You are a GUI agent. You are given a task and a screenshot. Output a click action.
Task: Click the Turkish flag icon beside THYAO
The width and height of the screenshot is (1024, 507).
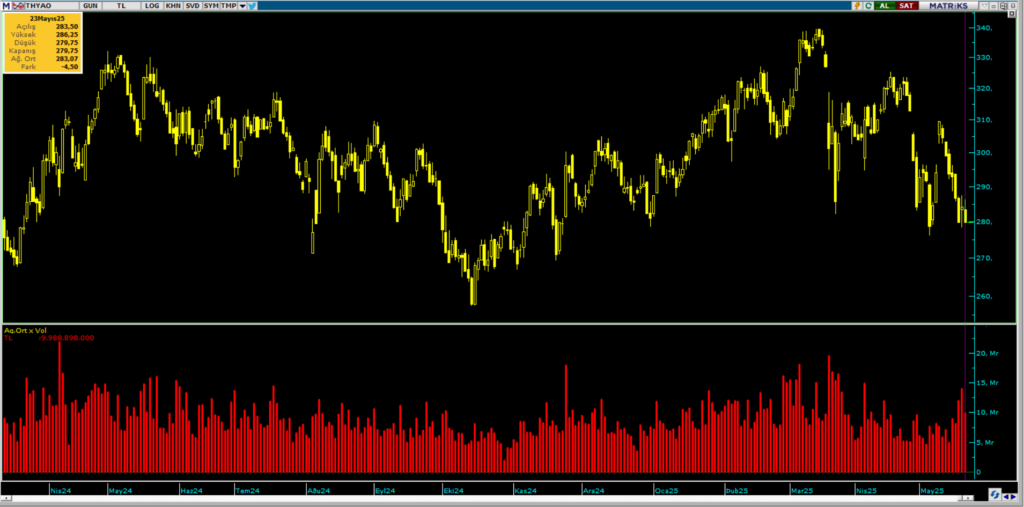[20, 6]
